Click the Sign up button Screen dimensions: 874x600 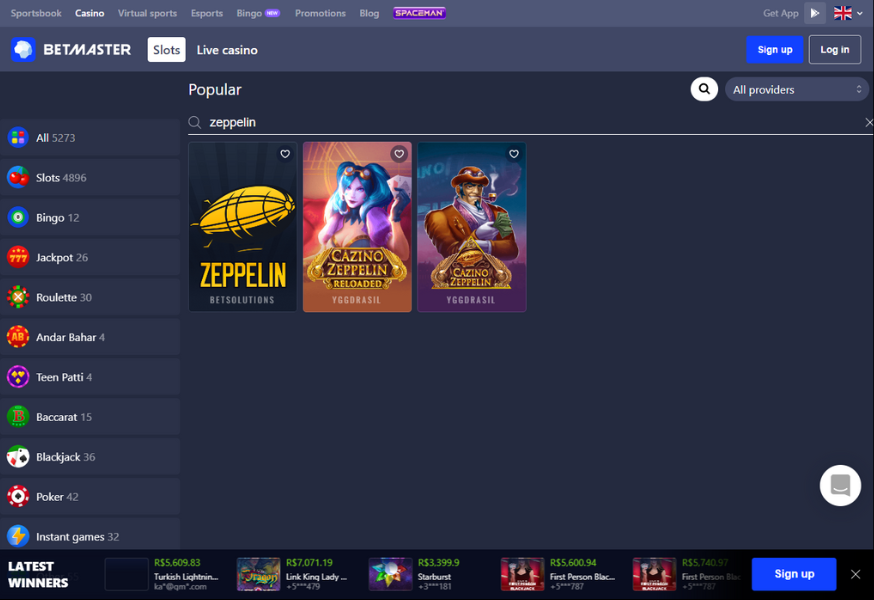click(775, 49)
